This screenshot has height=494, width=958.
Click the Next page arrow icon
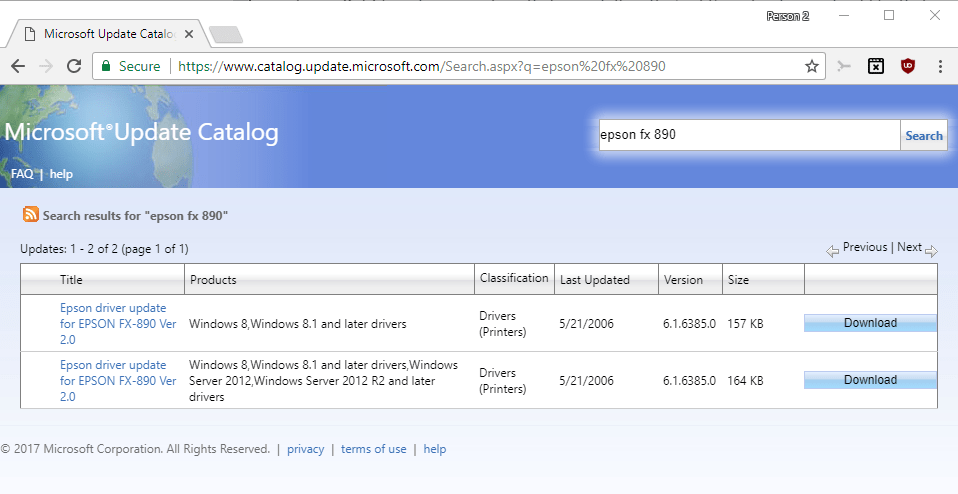(x=931, y=250)
